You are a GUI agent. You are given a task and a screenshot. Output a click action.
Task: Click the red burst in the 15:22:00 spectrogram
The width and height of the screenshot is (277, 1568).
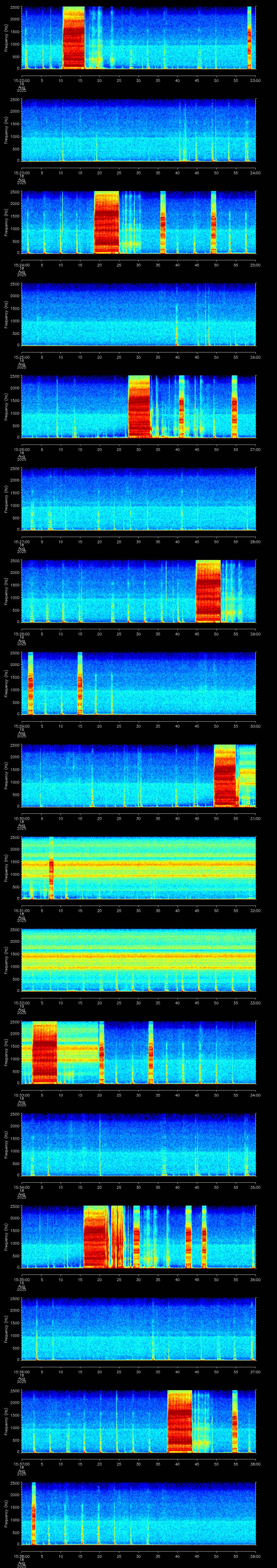[74, 38]
